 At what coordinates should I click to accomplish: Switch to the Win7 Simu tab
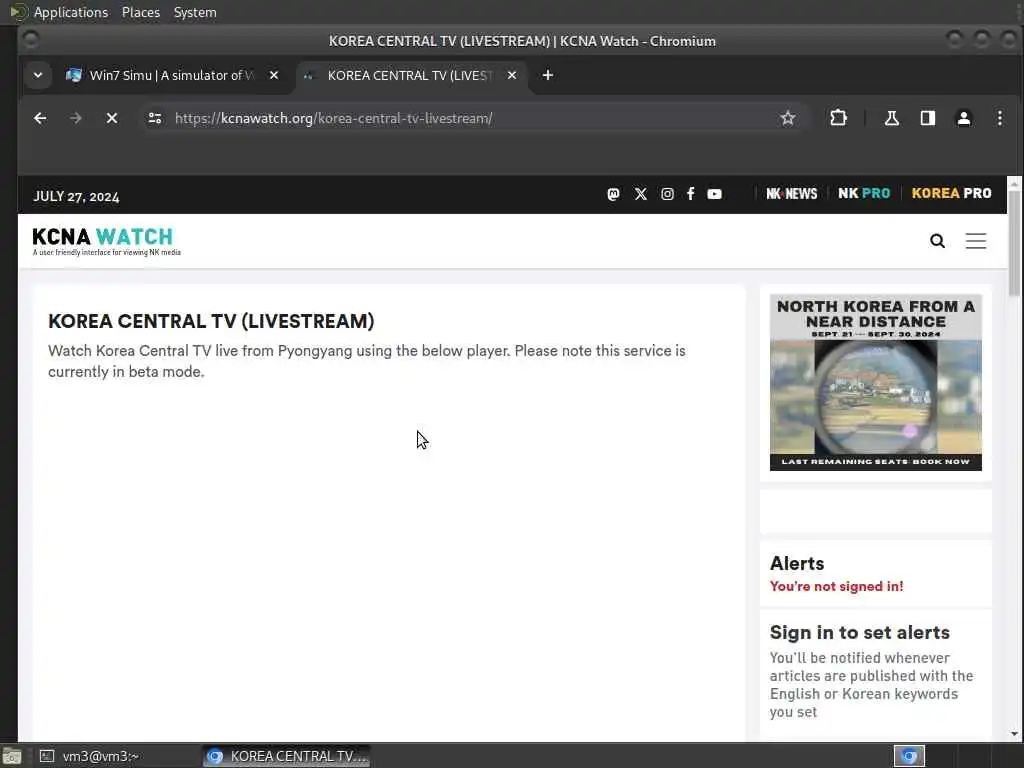(x=172, y=75)
